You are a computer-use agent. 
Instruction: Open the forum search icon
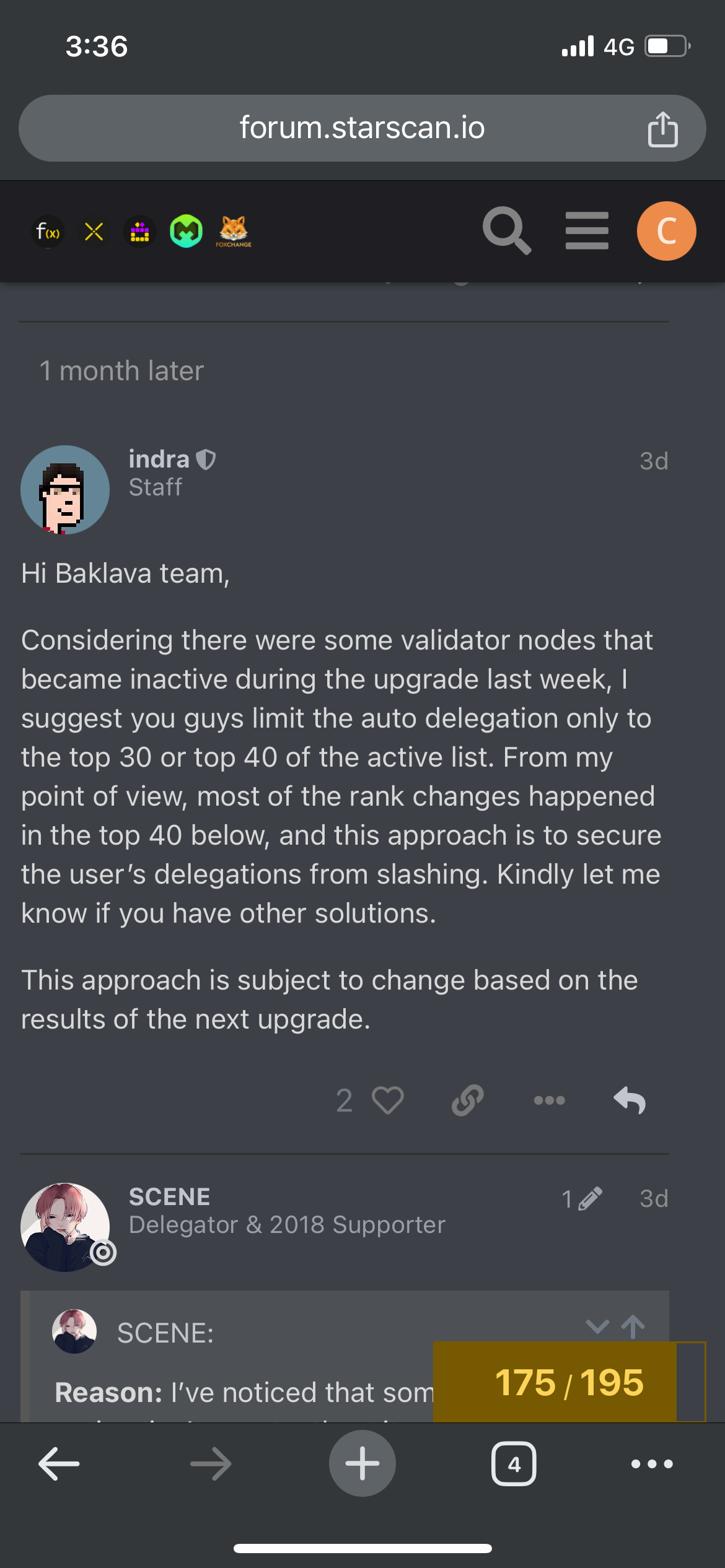507,231
